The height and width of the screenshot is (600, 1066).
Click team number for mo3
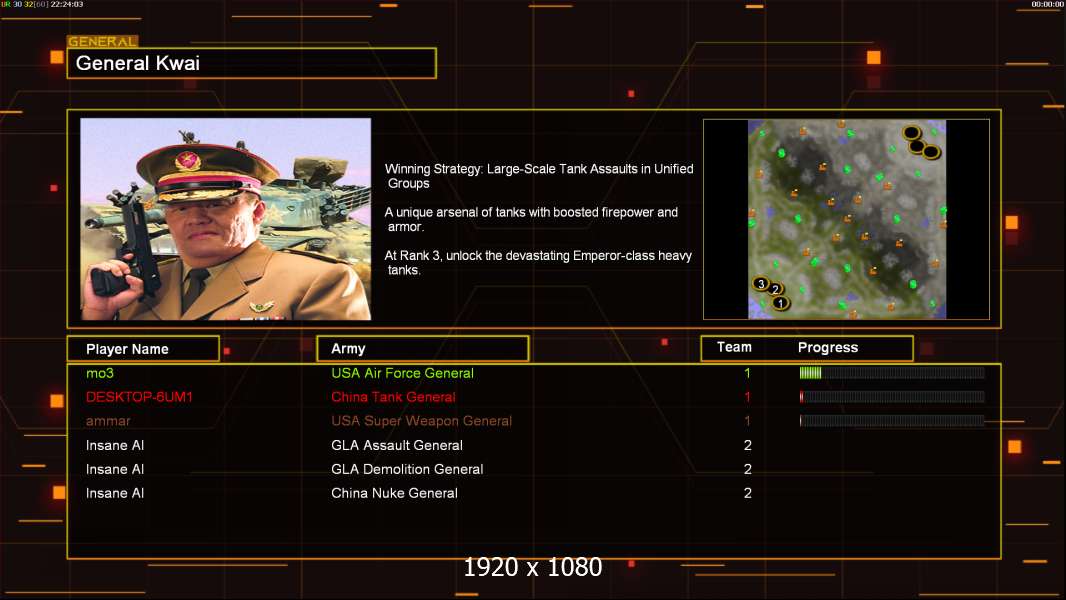[x=748, y=373]
